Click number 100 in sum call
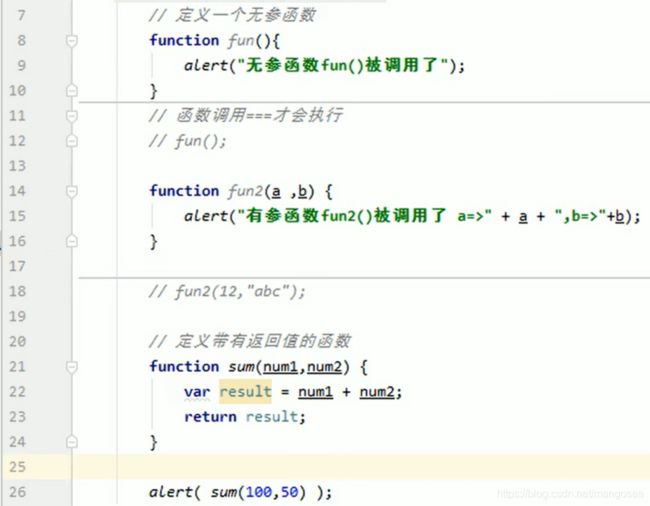Image resolution: width=650 pixels, height=506 pixels. pos(259,492)
